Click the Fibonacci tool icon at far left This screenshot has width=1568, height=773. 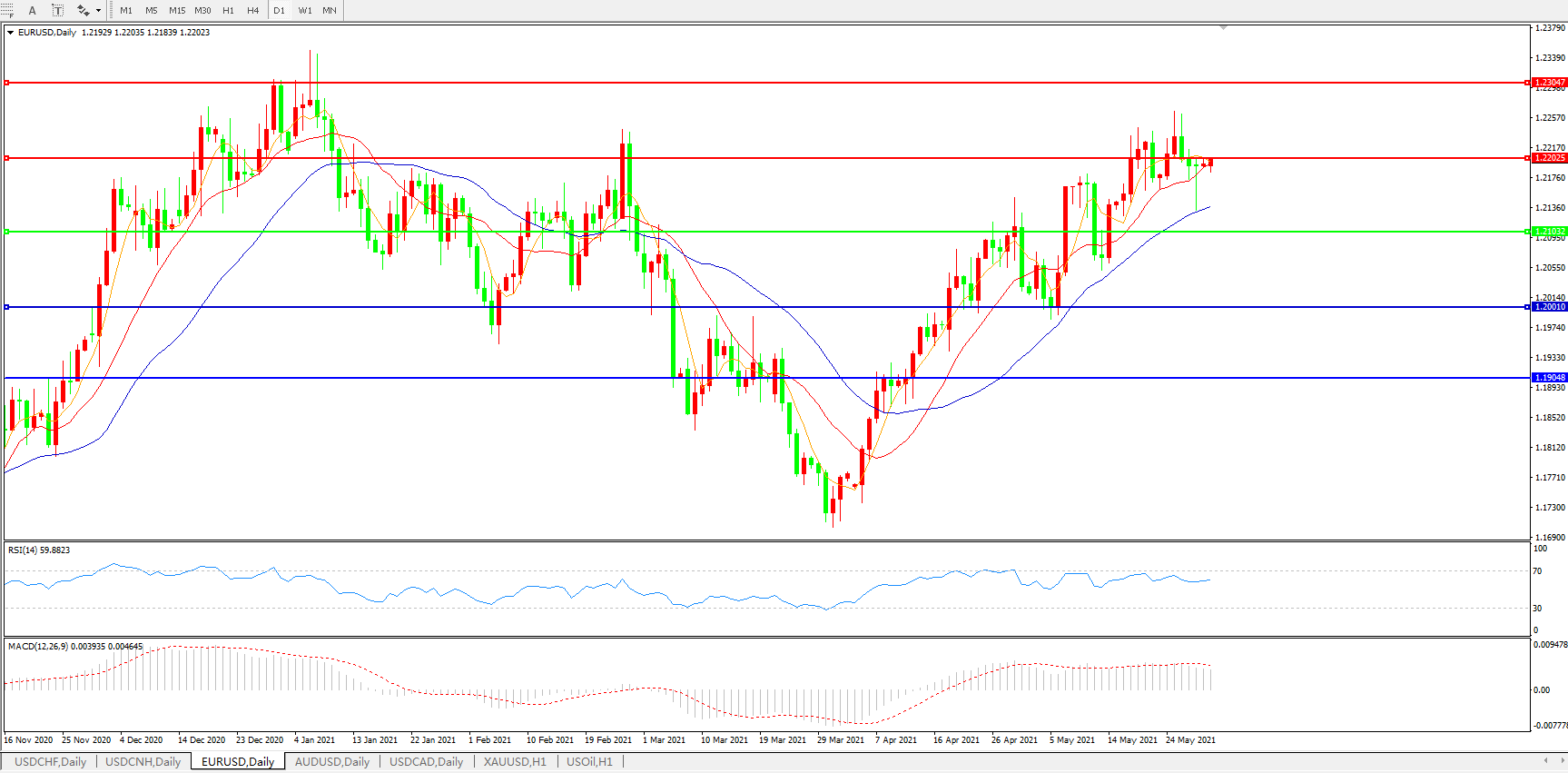[x=6, y=11]
